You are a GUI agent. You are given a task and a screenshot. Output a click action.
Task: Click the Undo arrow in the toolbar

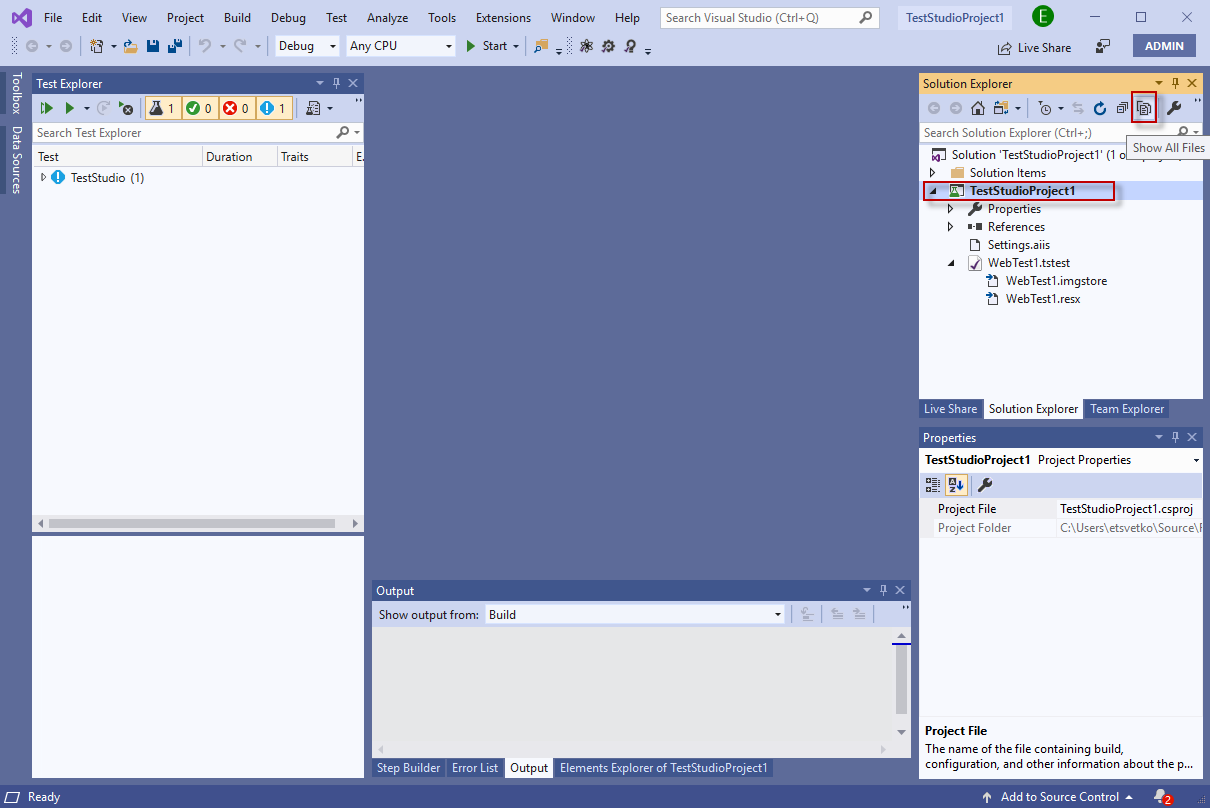pos(205,46)
